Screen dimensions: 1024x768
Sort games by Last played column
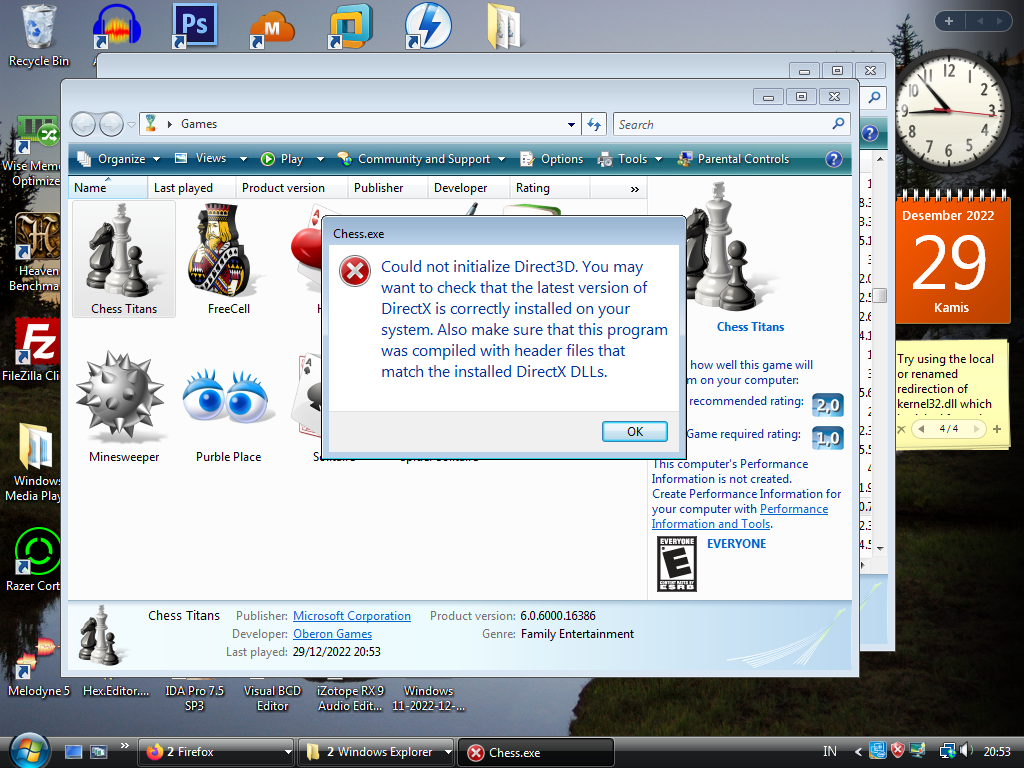183,188
